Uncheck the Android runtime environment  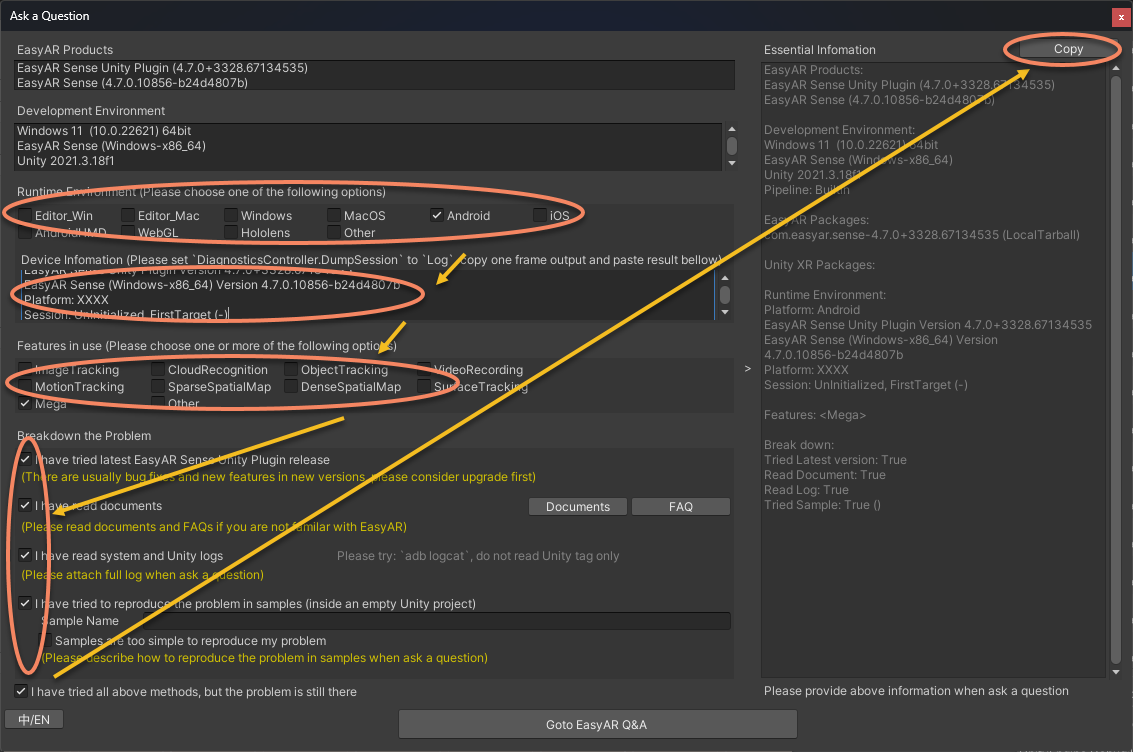tap(437, 216)
